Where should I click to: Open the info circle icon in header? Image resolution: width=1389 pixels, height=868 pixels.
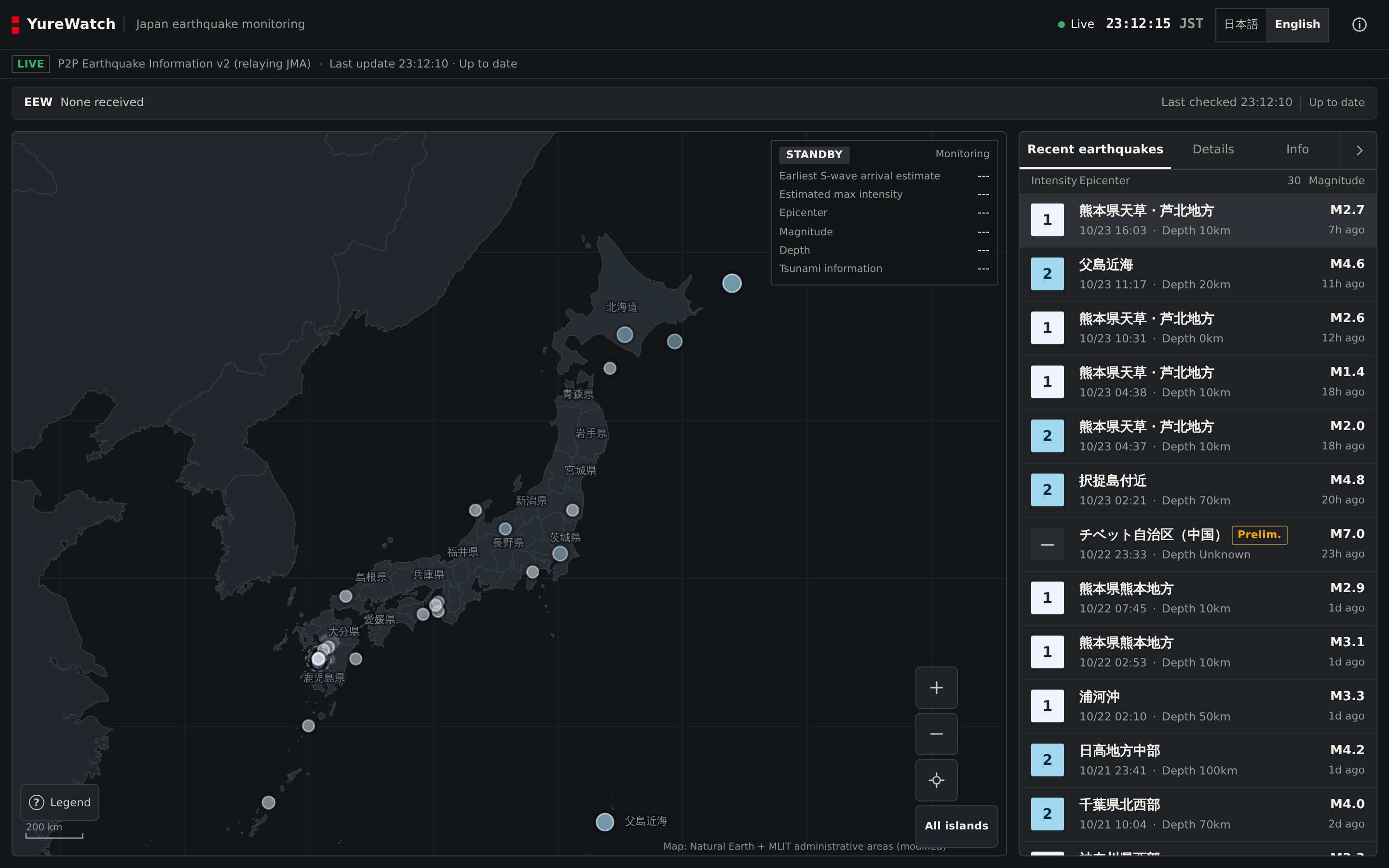(1359, 25)
